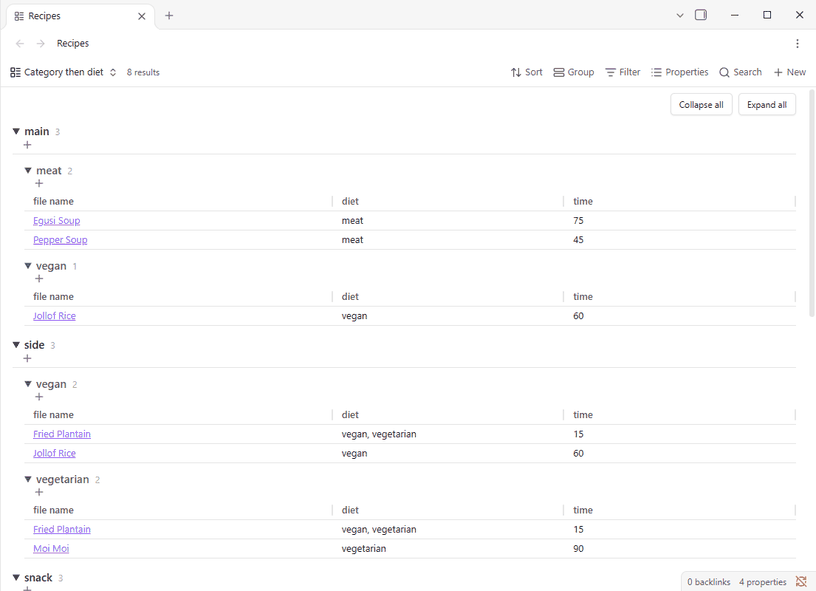Click 'time' header in vegetarian table
816x591 pixels.
583,510
